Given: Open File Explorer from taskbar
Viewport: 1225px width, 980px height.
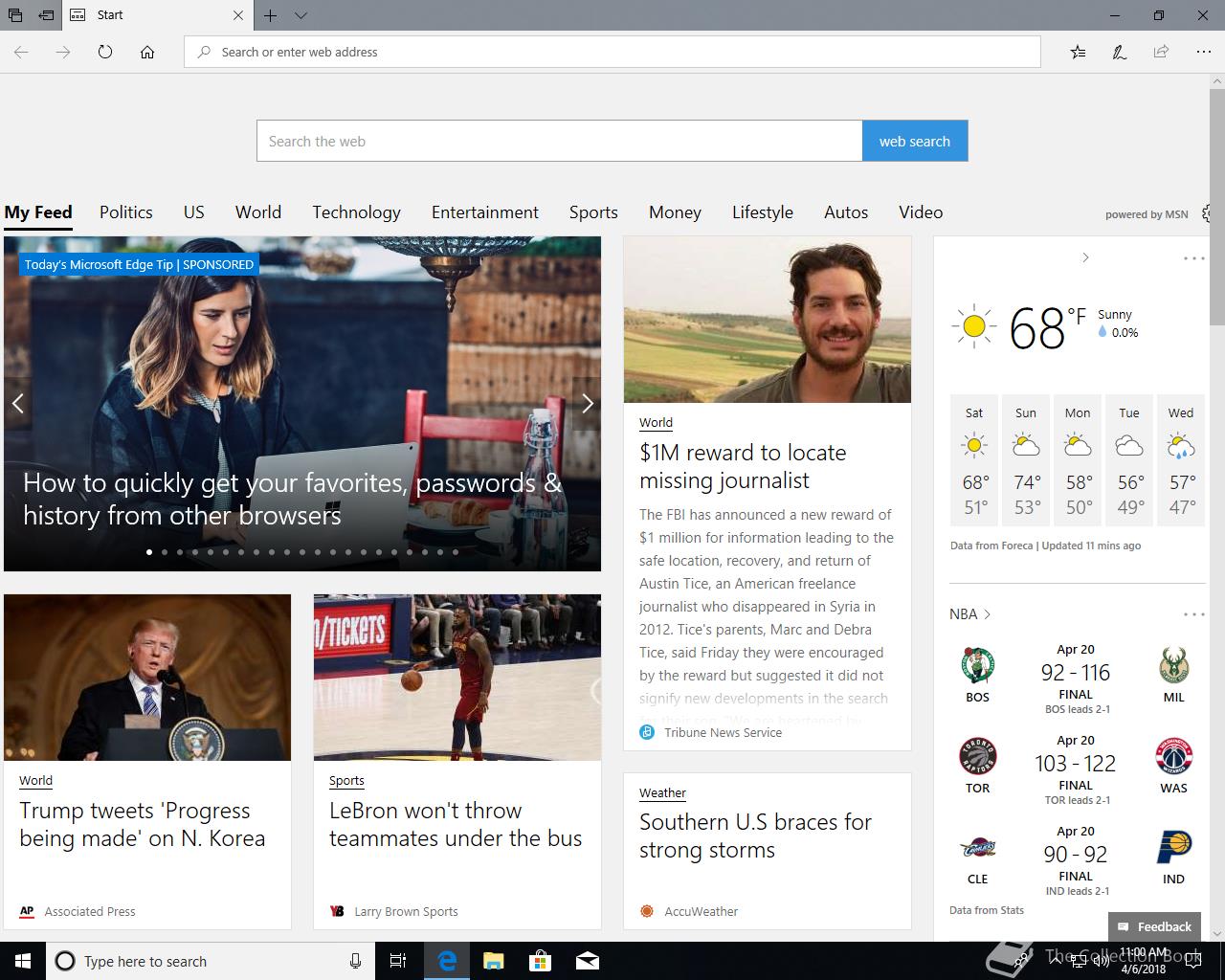Looking at the screenshot, I should click(493, 961).
